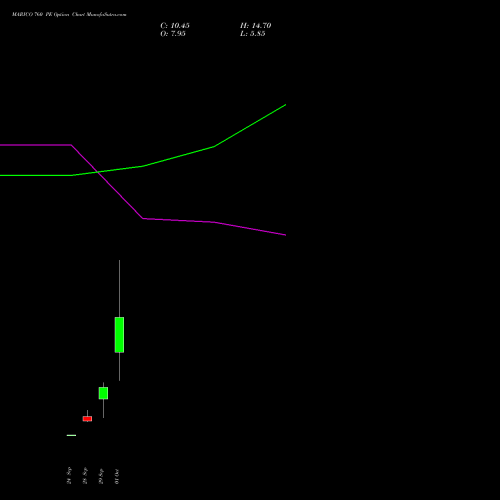500x500 pixels.
Task: Click the green candlestick above 29 Sep label
Action: click(103, 393)
